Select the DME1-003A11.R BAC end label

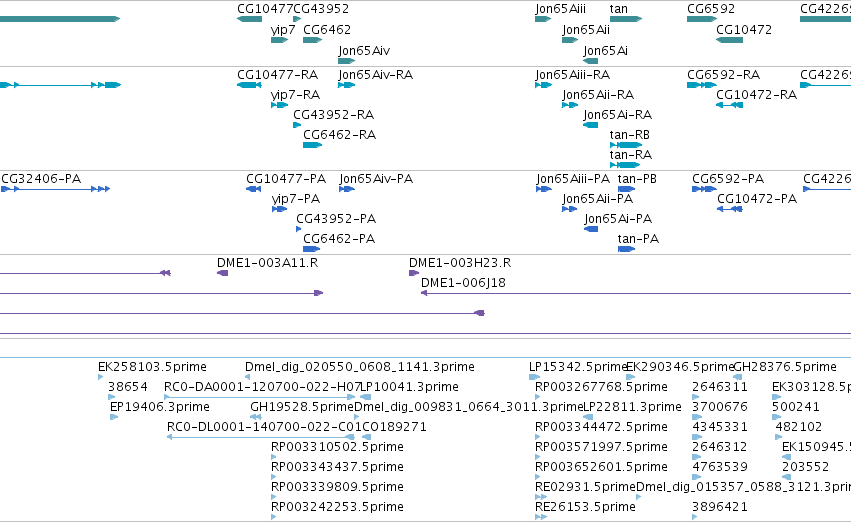point(268,263)
